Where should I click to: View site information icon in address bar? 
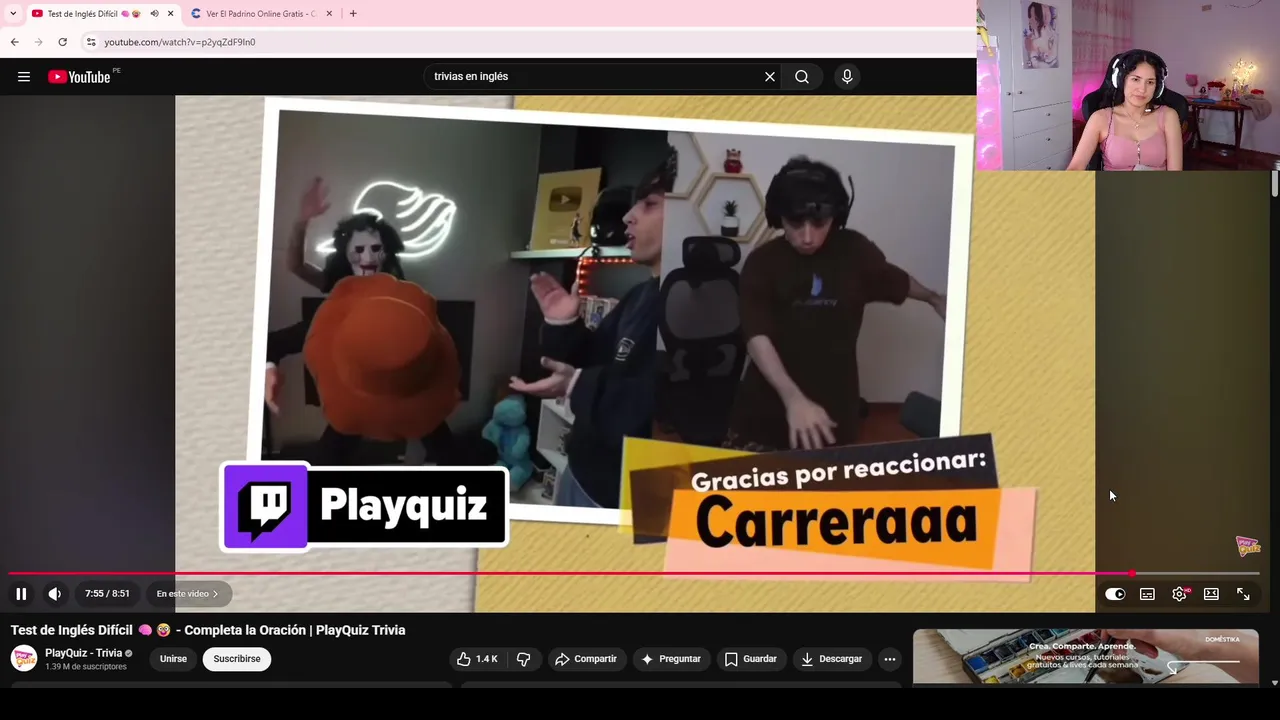point(90,42)
